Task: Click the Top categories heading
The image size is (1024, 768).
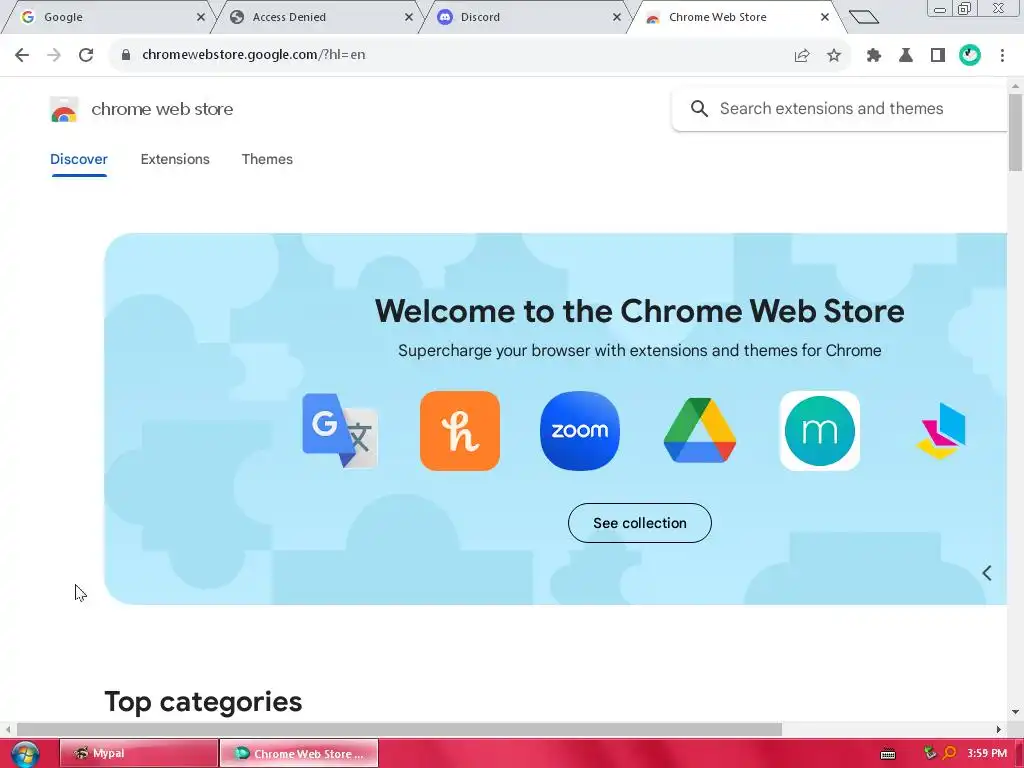Action: pos(203,702)
